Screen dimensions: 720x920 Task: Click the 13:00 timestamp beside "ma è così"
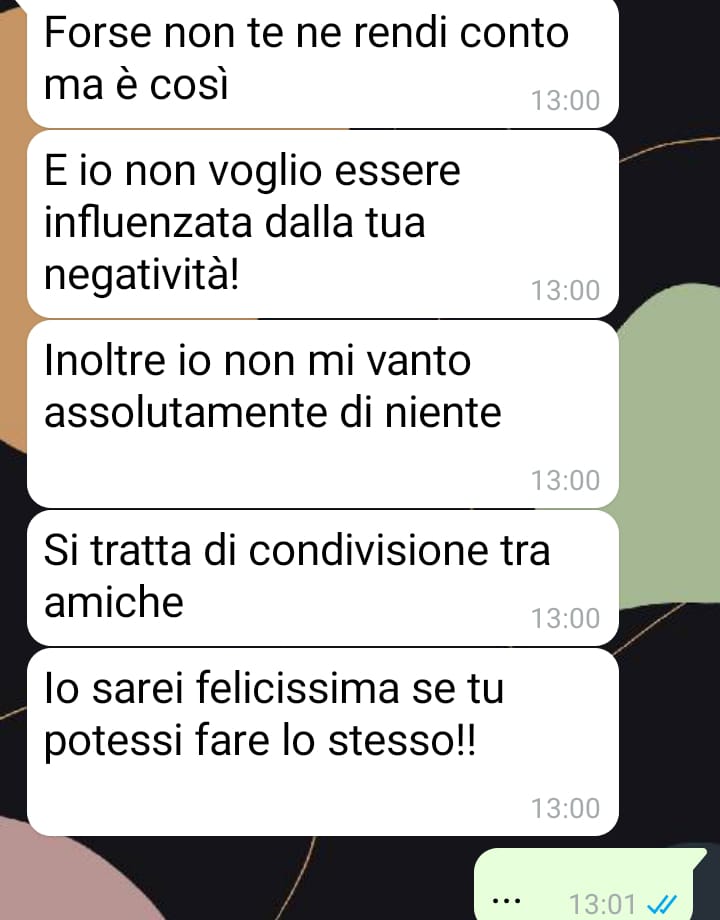coord(566,100)
